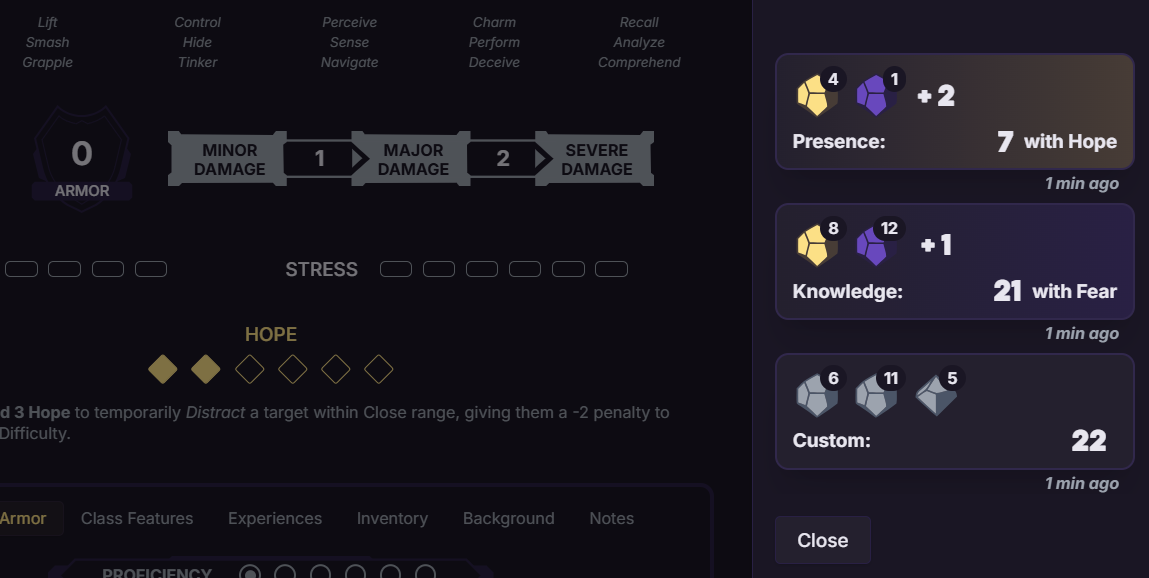
Task: View the Notes tab
Action: [611, 518]
